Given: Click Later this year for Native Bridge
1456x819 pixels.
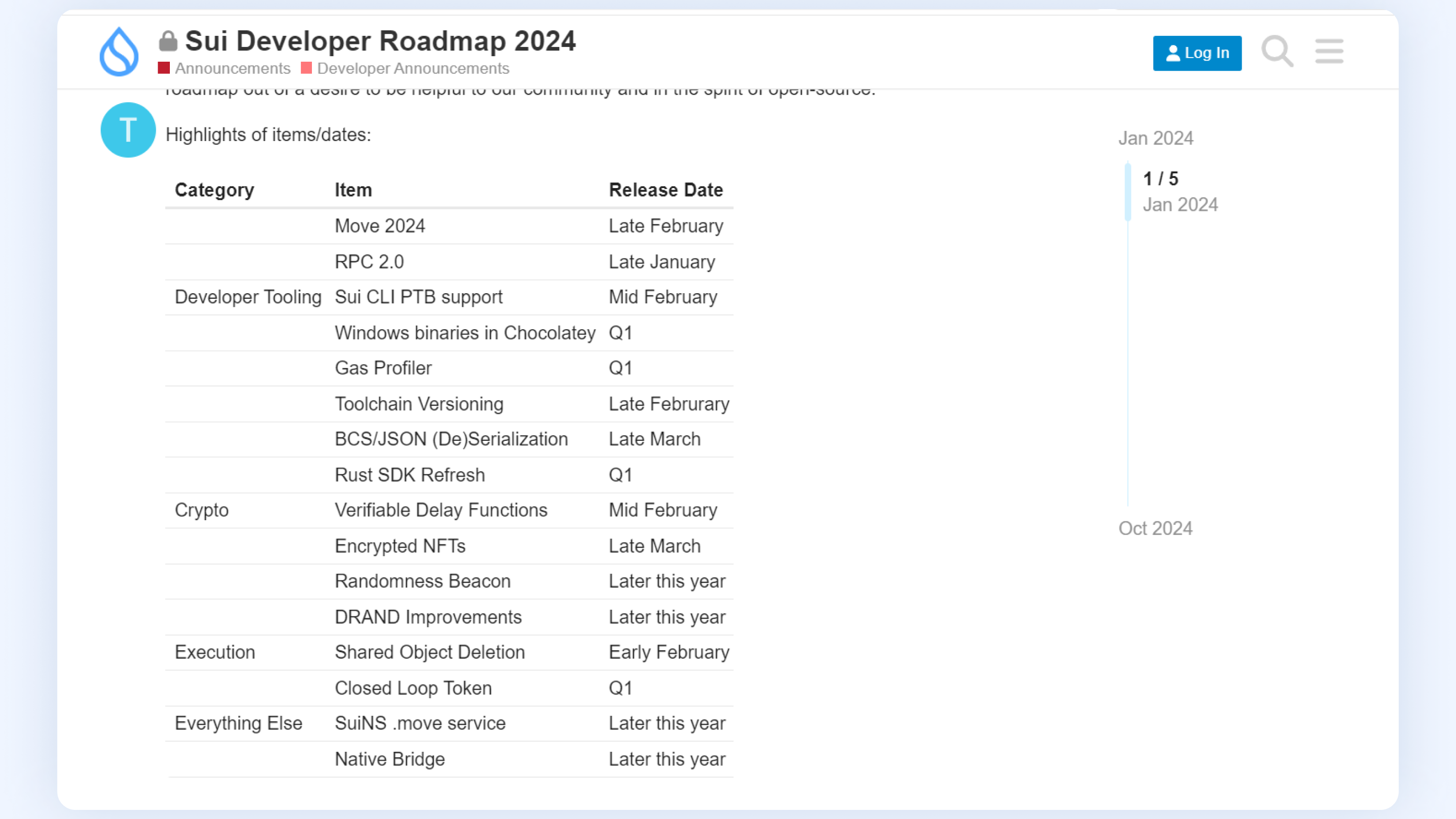Looking at the screenshot, I should coord(667,759).
